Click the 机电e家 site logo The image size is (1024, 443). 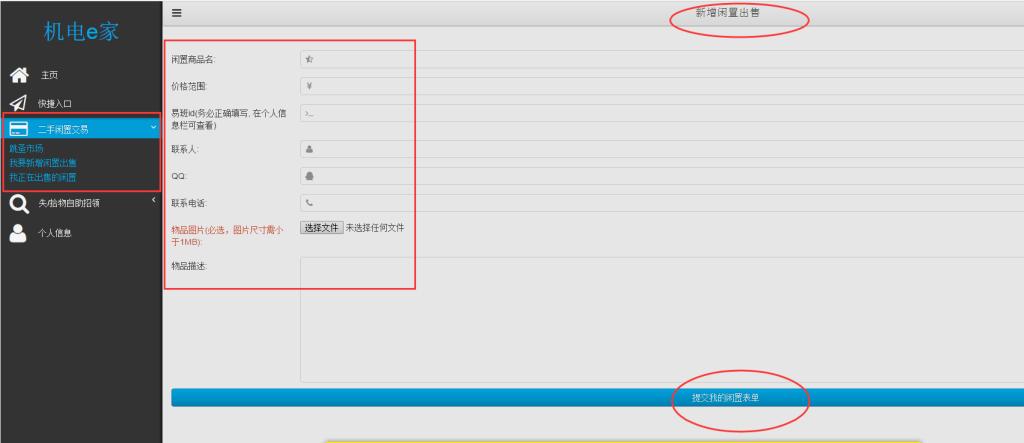(x=80, y=31)
